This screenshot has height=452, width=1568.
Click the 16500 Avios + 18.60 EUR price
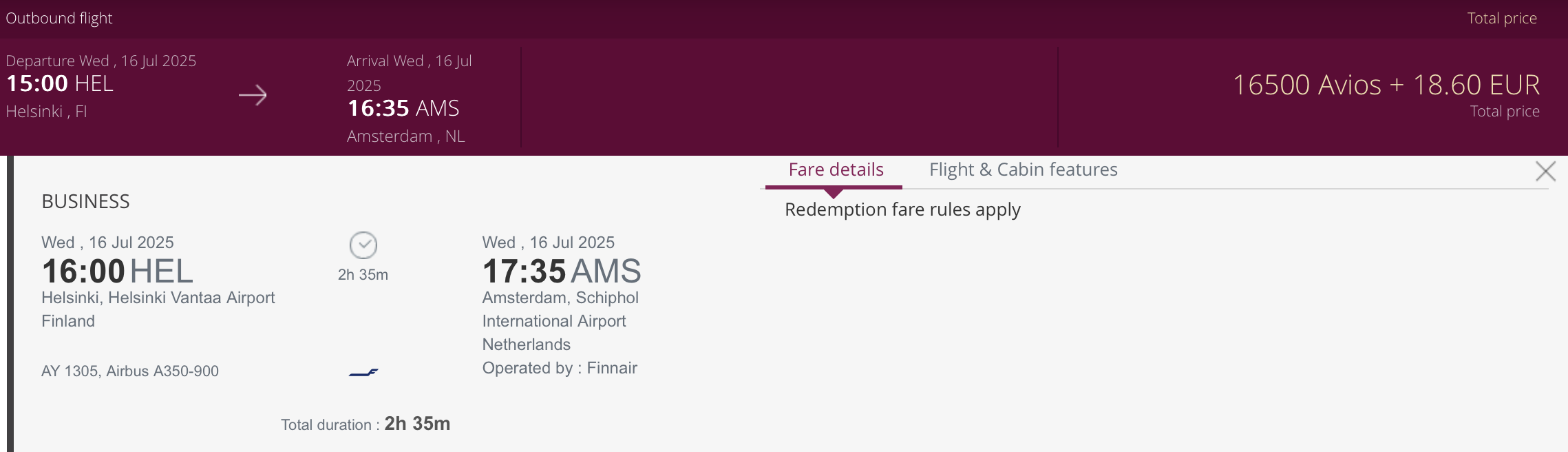[1386, 85]
